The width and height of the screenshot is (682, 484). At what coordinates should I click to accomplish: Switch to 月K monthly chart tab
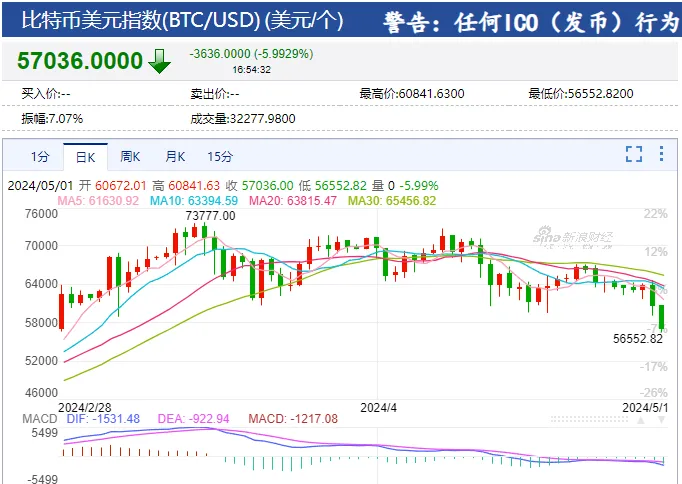click(x=175, y=156)
